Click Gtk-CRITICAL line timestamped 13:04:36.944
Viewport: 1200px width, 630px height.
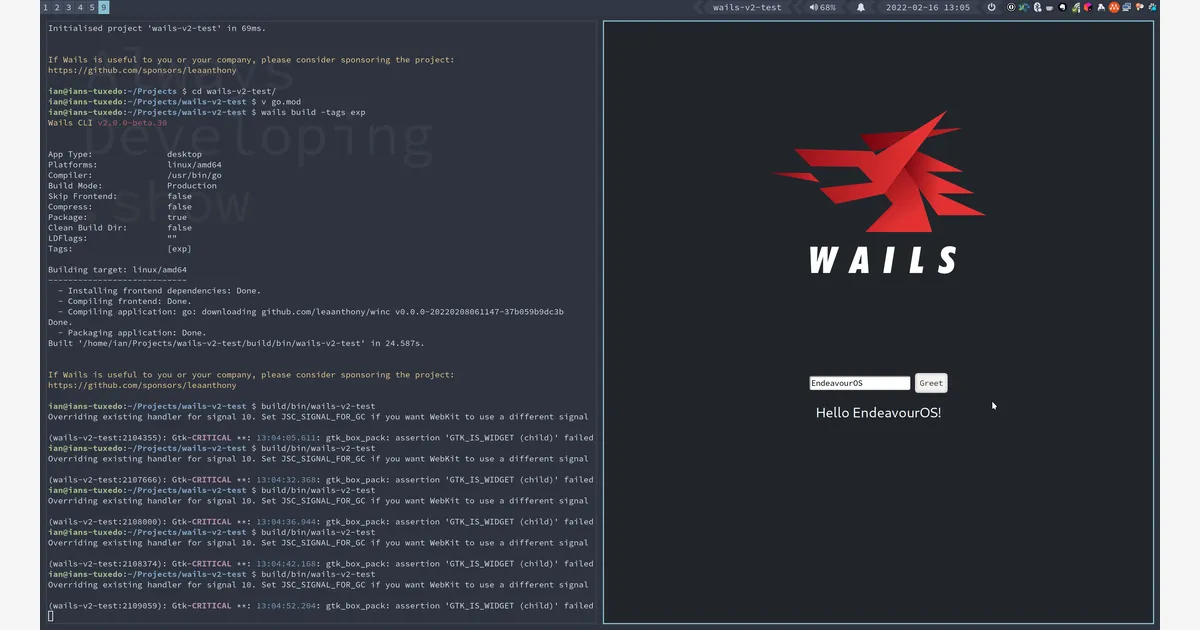coord(320,522)
